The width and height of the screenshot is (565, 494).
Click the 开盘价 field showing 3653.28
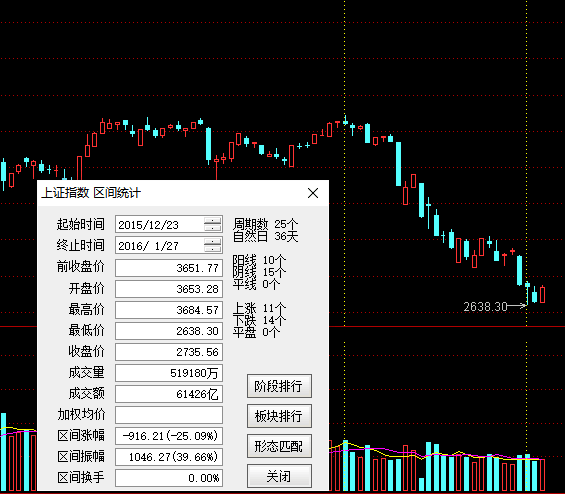[x=169, y=289]
